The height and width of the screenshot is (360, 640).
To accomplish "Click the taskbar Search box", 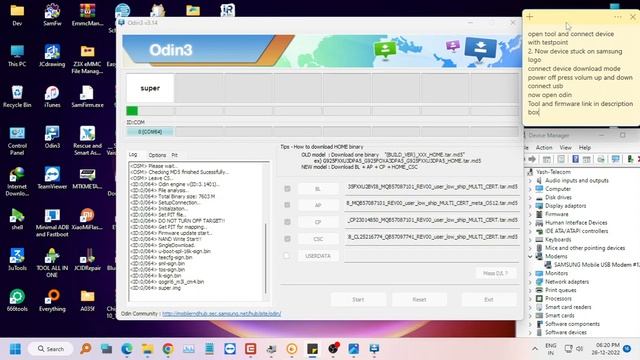I will coord(51,349).
